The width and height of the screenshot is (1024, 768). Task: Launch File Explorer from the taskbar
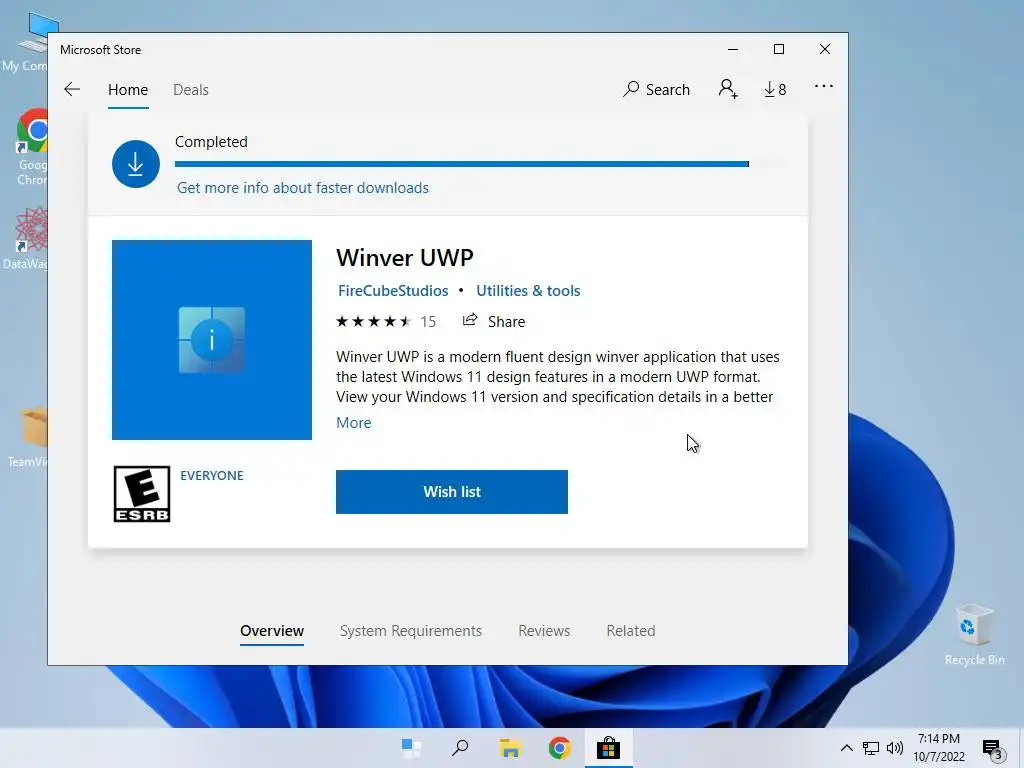pos(510,748)
